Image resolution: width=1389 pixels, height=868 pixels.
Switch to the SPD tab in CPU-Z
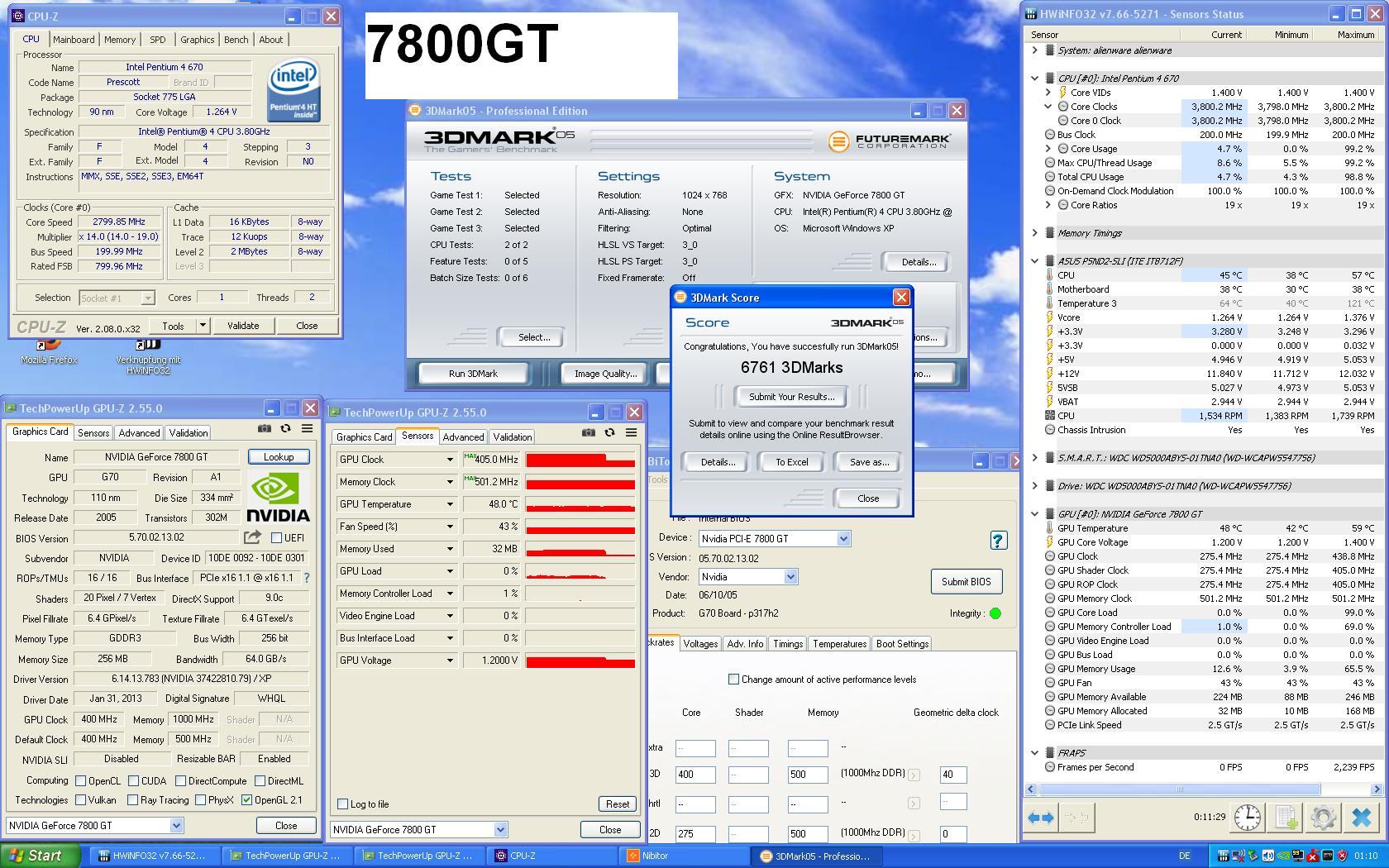(157, 40)
